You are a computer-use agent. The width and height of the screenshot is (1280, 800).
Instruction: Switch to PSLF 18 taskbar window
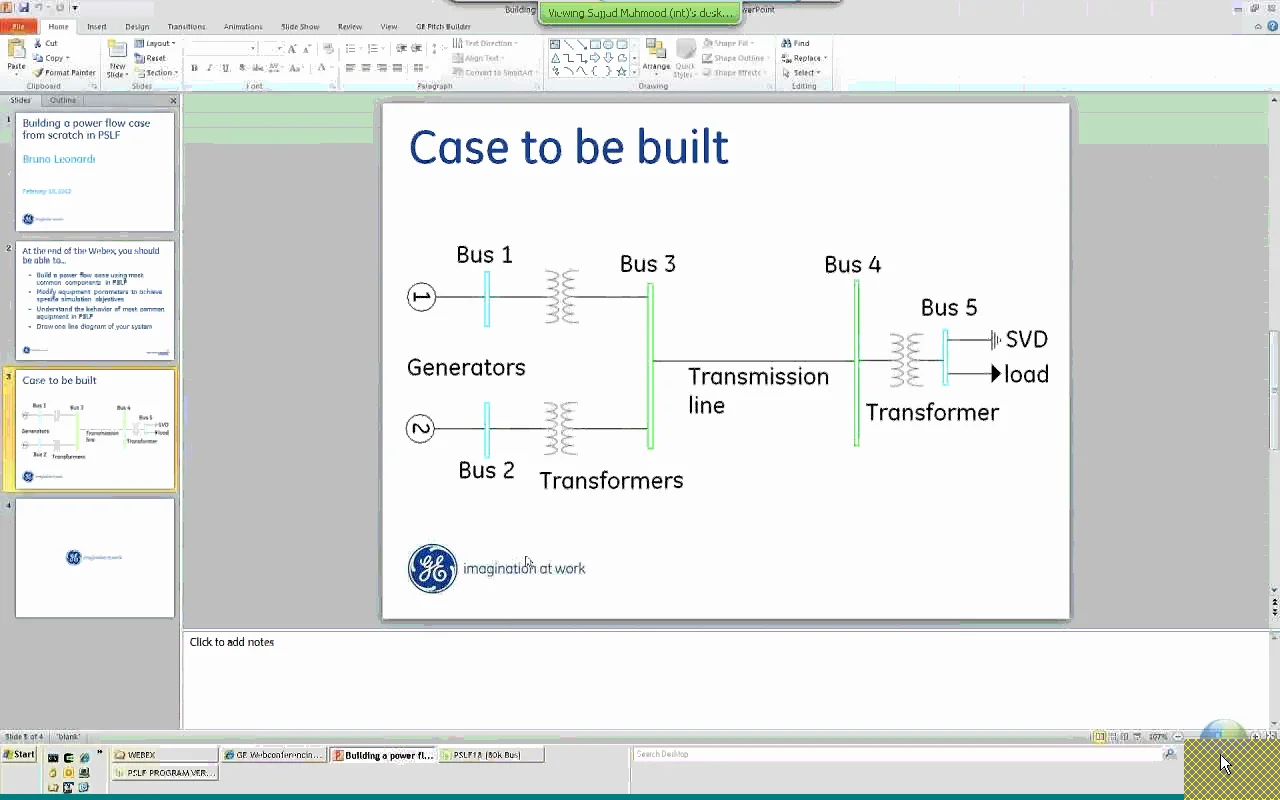tap(491, 755)
